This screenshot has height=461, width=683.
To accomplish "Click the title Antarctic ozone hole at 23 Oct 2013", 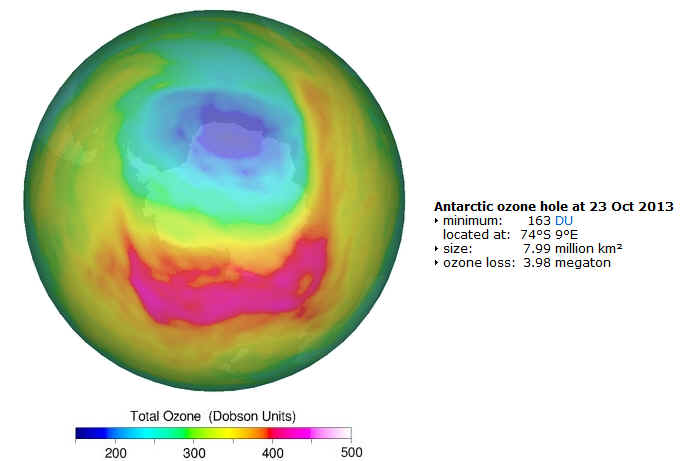I will pyautogui.click(x=554, y=206).
